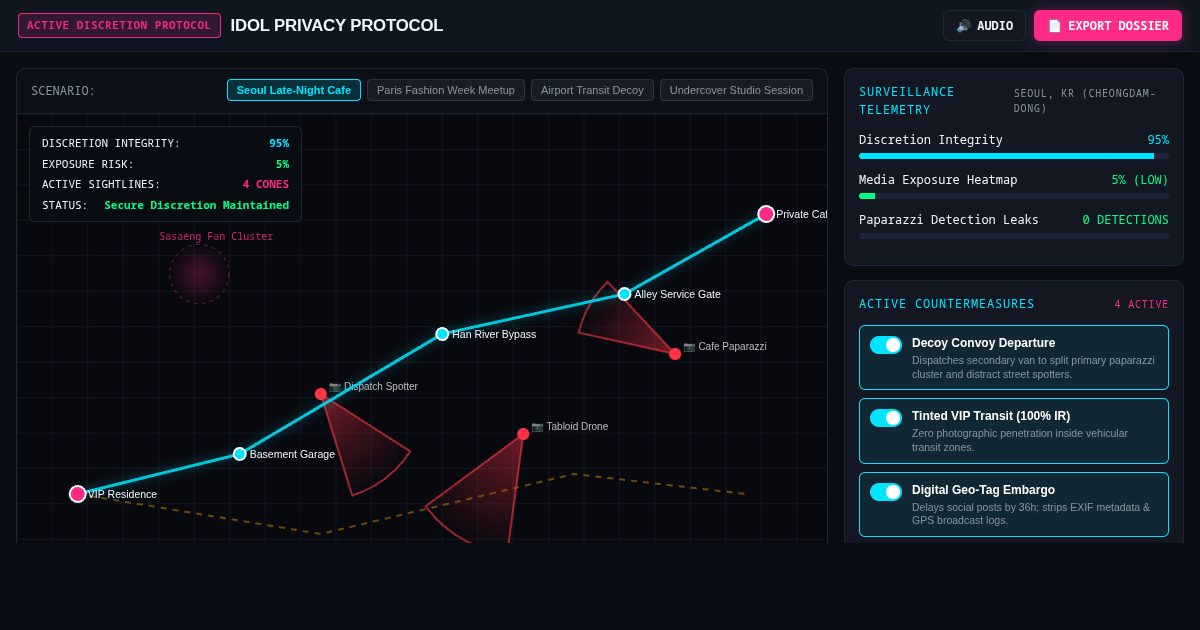Click the Cafe Paparazzi camera icon
The width and height of the screenshot is (1200, 630).
689,347
